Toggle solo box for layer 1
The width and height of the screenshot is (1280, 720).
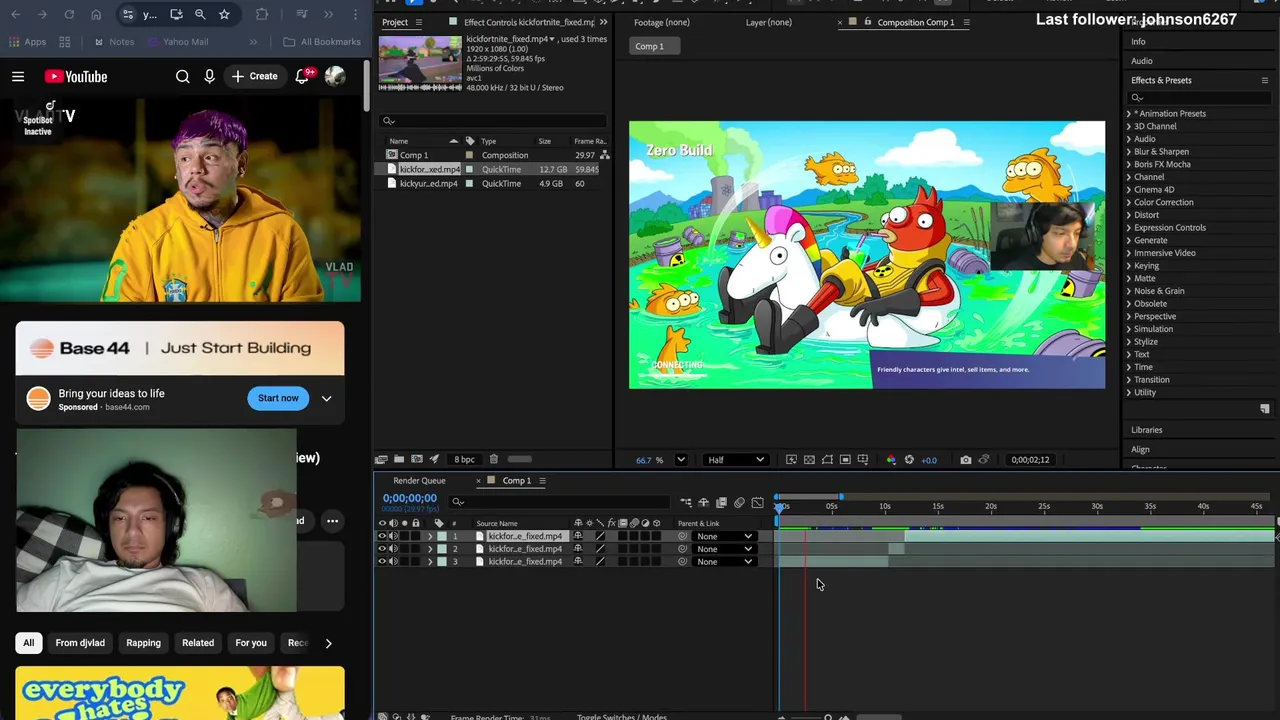(404, 537)
